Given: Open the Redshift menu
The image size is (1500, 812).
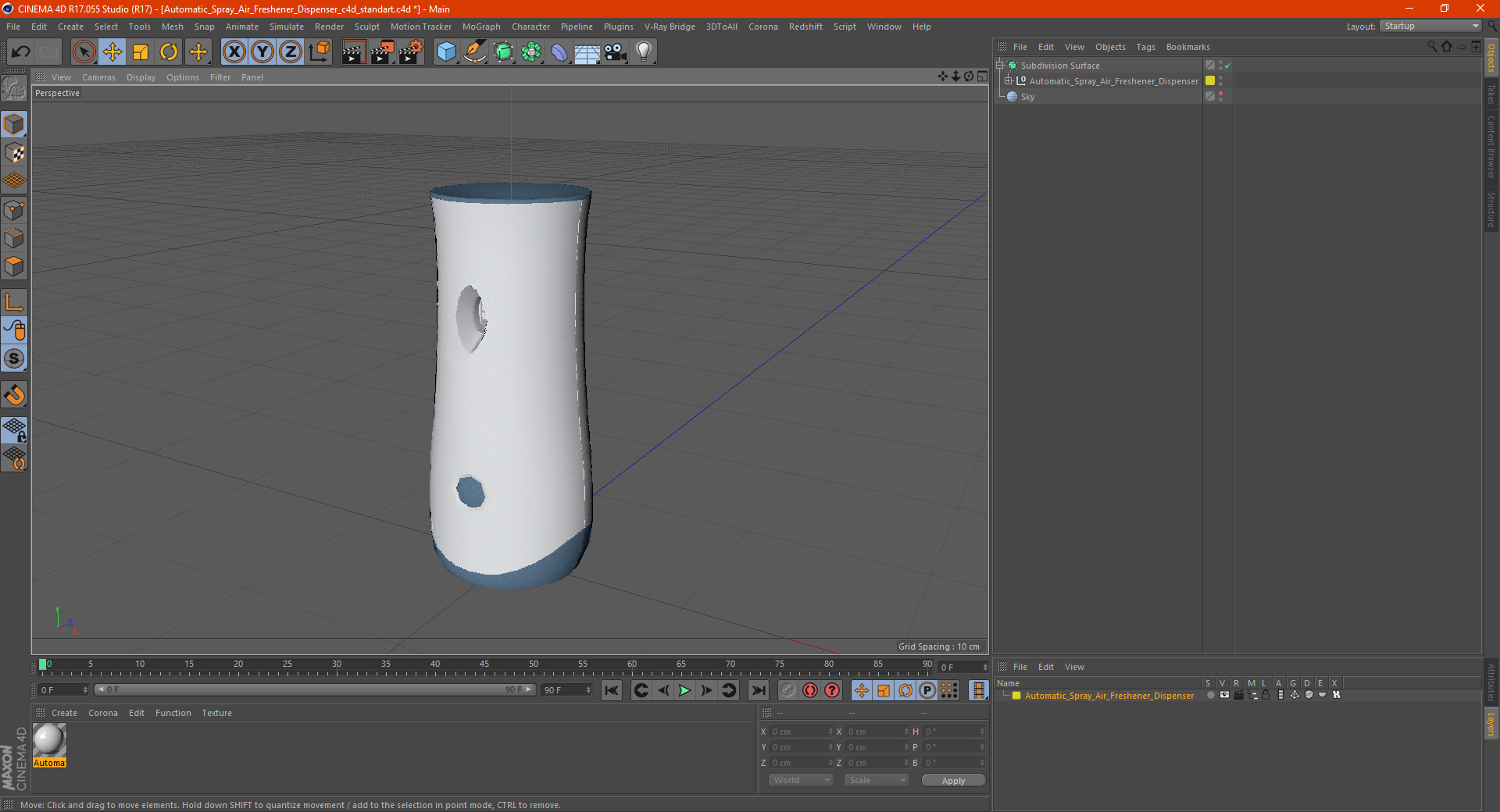Looking at the screenshot, I should tap(805, 27).
